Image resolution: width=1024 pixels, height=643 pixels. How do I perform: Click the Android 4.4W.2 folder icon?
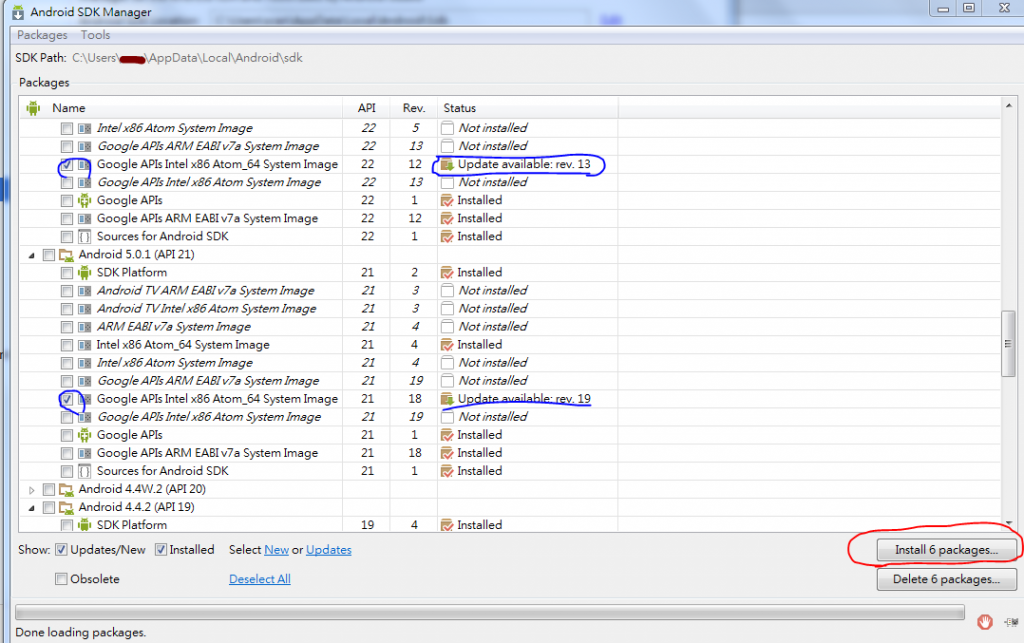pos(66,489)
